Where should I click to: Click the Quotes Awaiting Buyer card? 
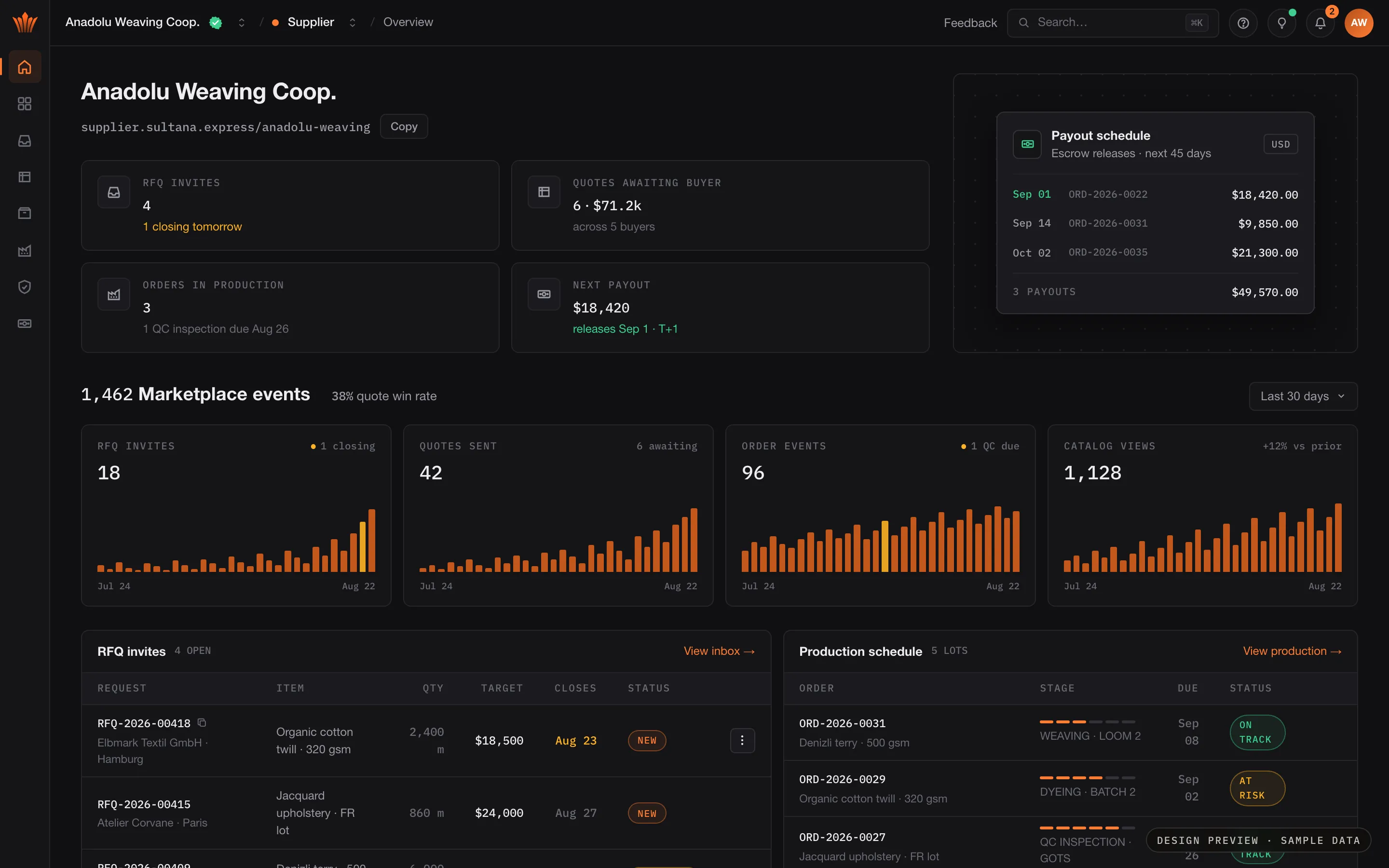[x=720, y=205]
